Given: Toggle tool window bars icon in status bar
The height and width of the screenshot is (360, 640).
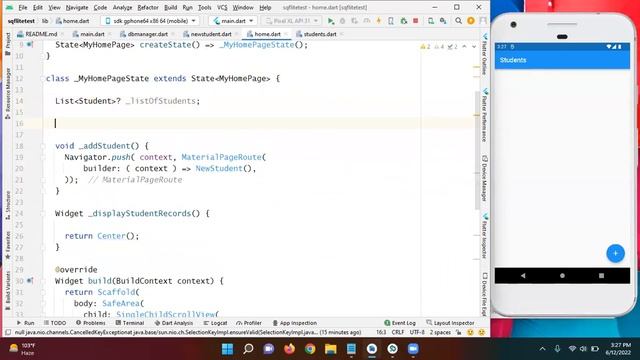Looking at the screenshot, I should [x=8, y=332].
